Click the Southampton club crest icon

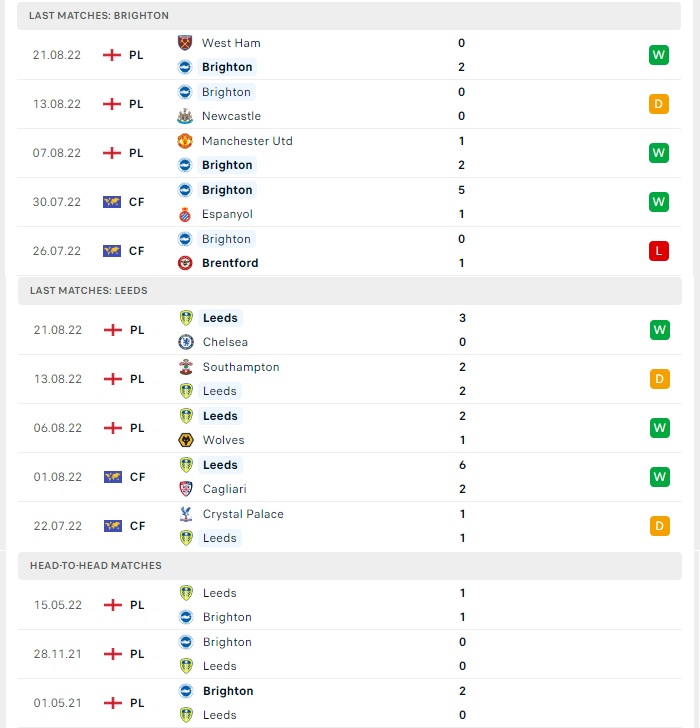click(x=186, y=367)
